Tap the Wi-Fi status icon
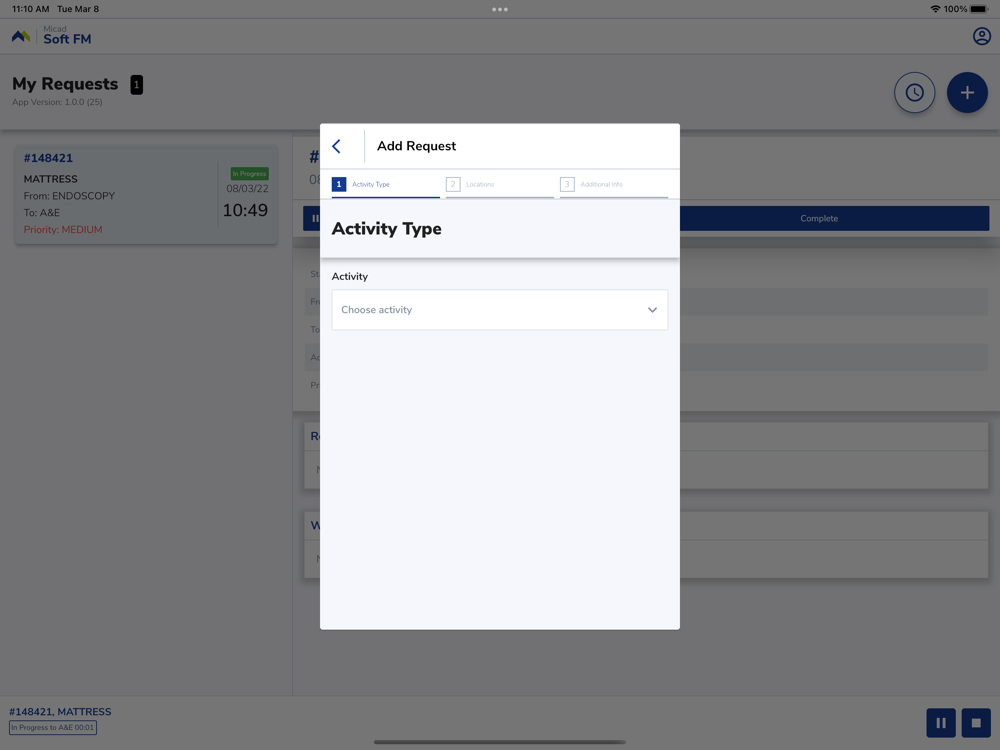1000x750 pixels. (x=935, y=9)
